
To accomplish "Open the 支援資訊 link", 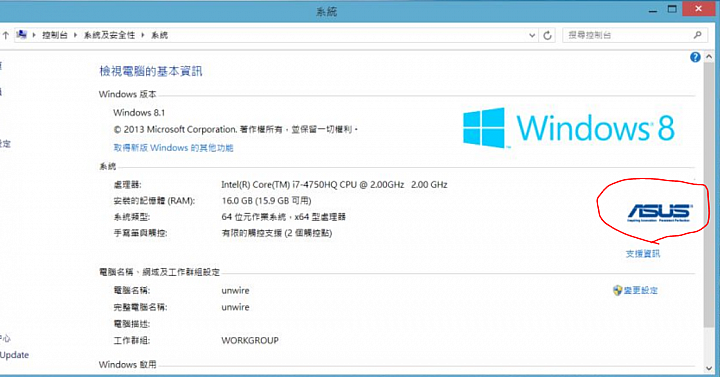I will [x=642, y=253].
